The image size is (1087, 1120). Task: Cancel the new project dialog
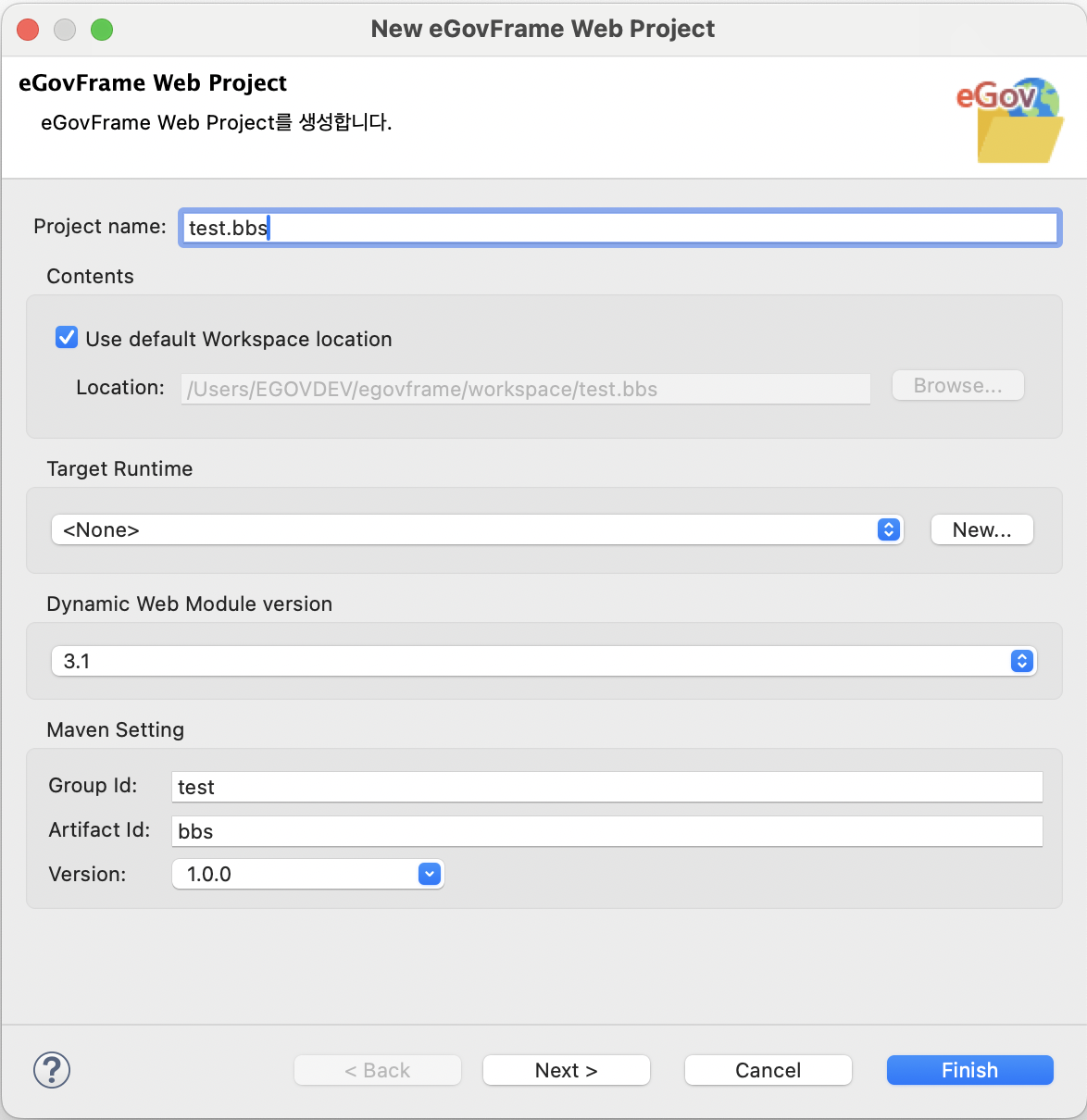tap(768, 1070)
